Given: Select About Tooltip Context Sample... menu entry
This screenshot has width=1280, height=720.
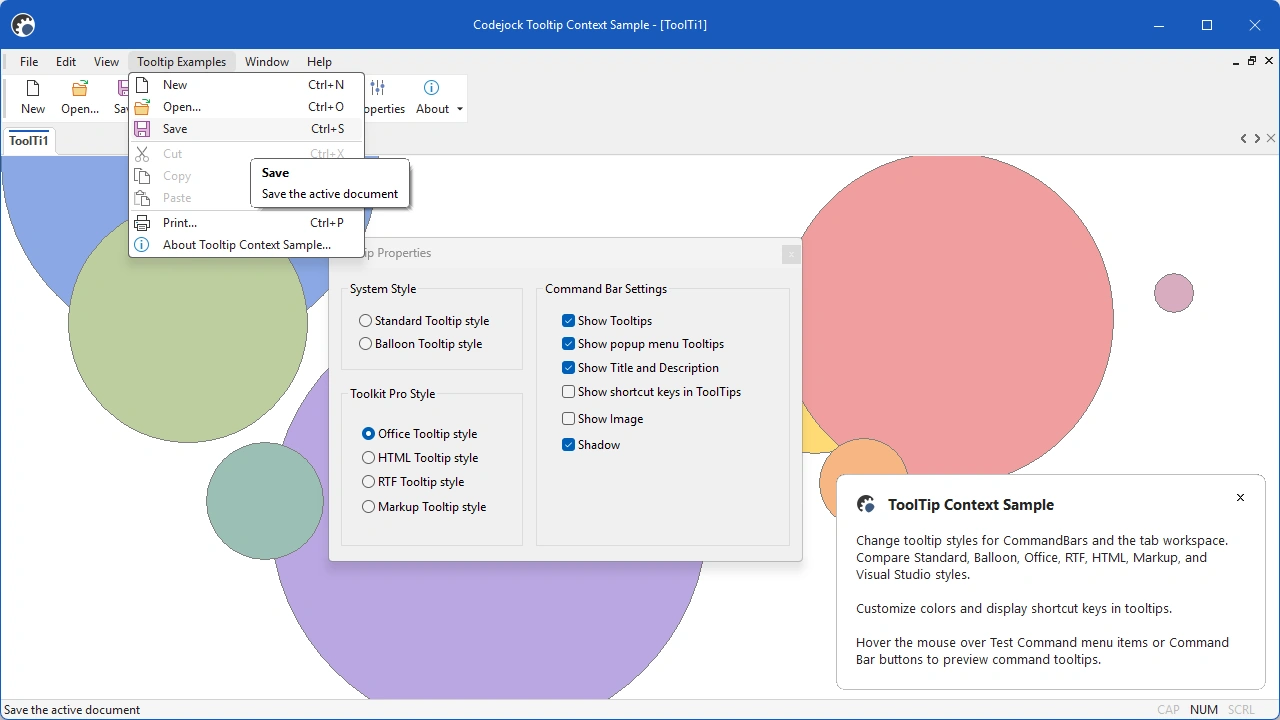Looking at the screenshot, I should 246,245.
